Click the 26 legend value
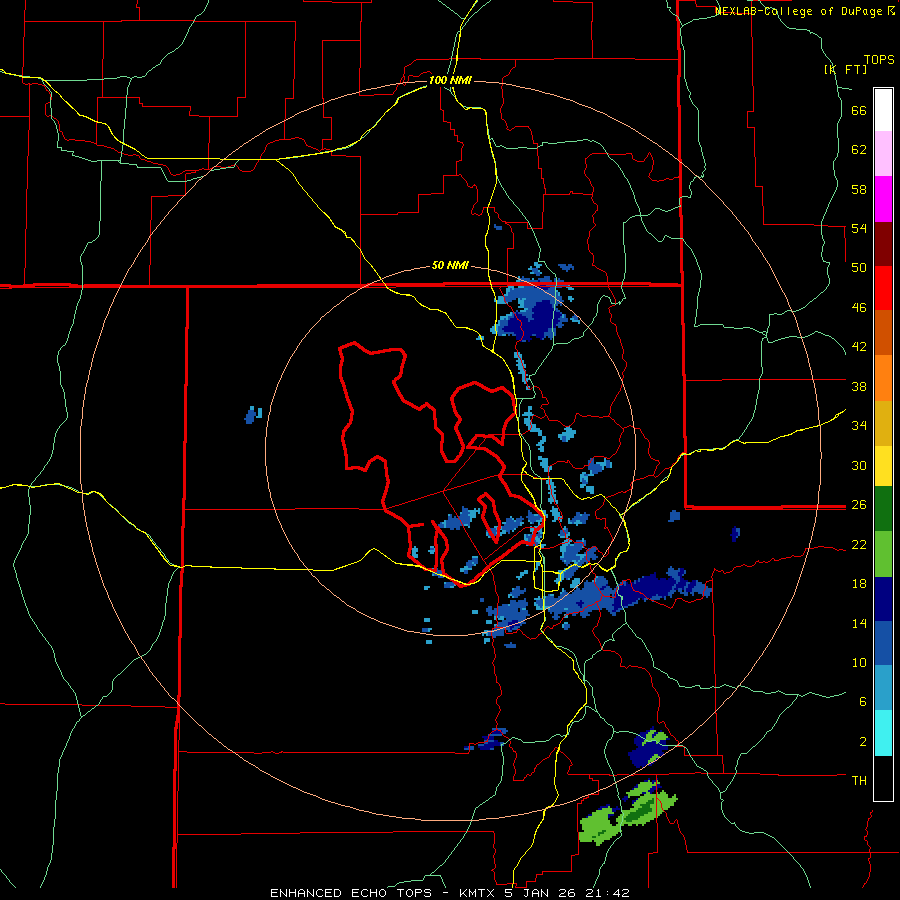The width and height of the screenshot is (900, 900). coord(859,505)
